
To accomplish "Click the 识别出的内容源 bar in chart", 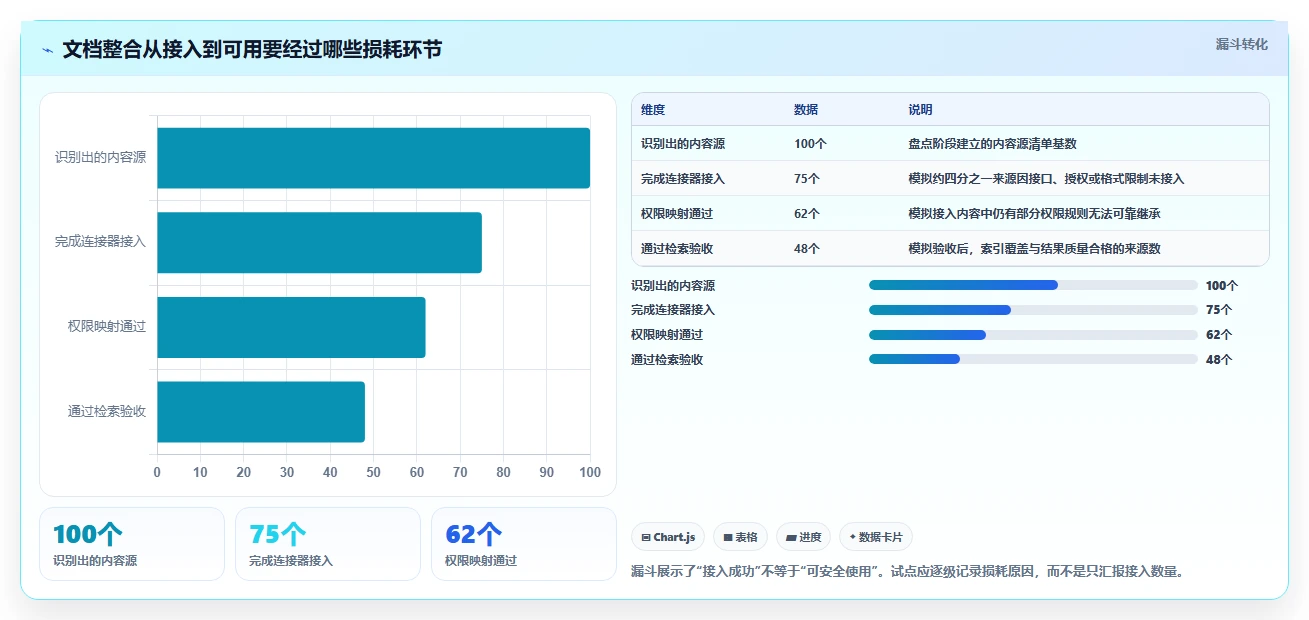I will point(373,158).
